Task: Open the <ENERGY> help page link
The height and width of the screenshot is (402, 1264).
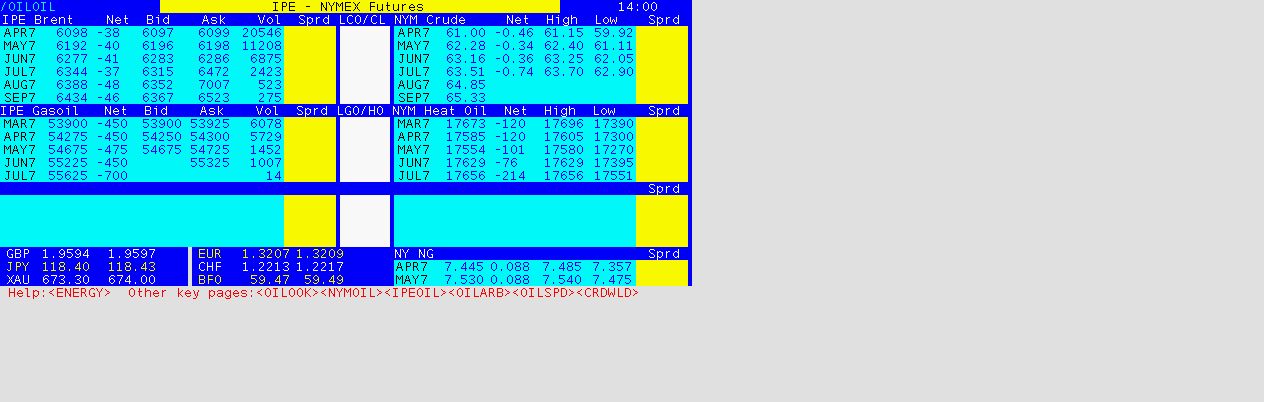Action: (x=79, y=293)
